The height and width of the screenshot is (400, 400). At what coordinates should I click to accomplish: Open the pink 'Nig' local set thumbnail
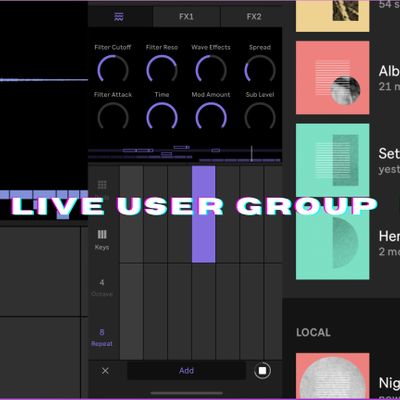click(x=332, y=376)
